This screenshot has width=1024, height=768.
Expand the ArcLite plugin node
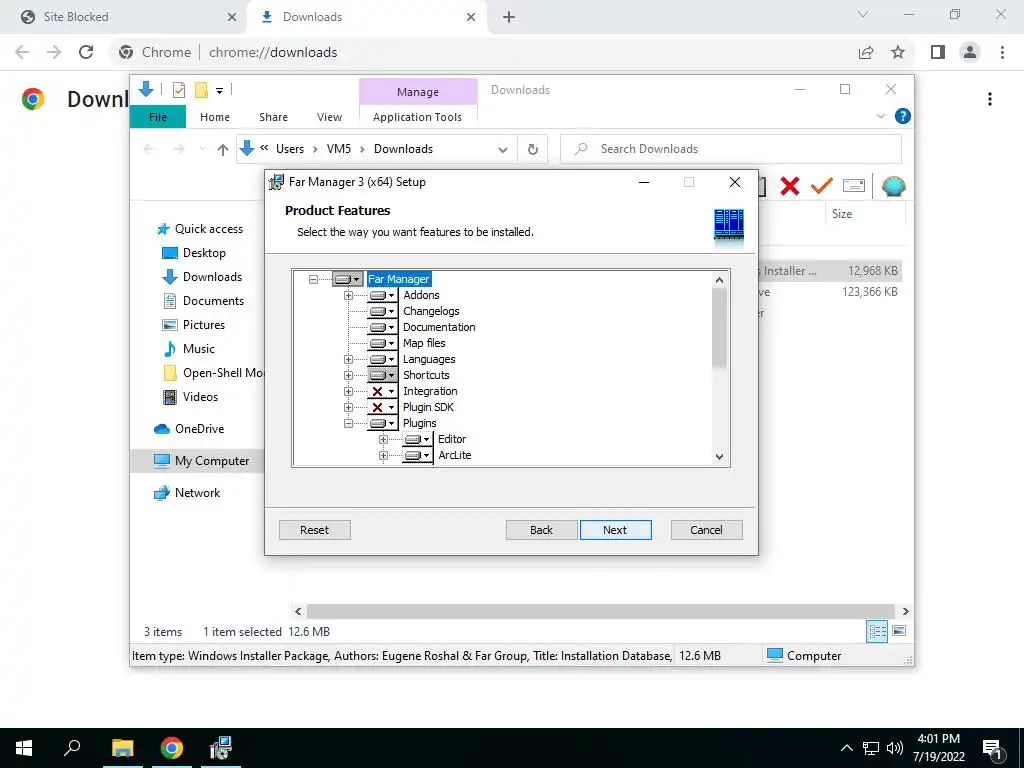(383, 455)
